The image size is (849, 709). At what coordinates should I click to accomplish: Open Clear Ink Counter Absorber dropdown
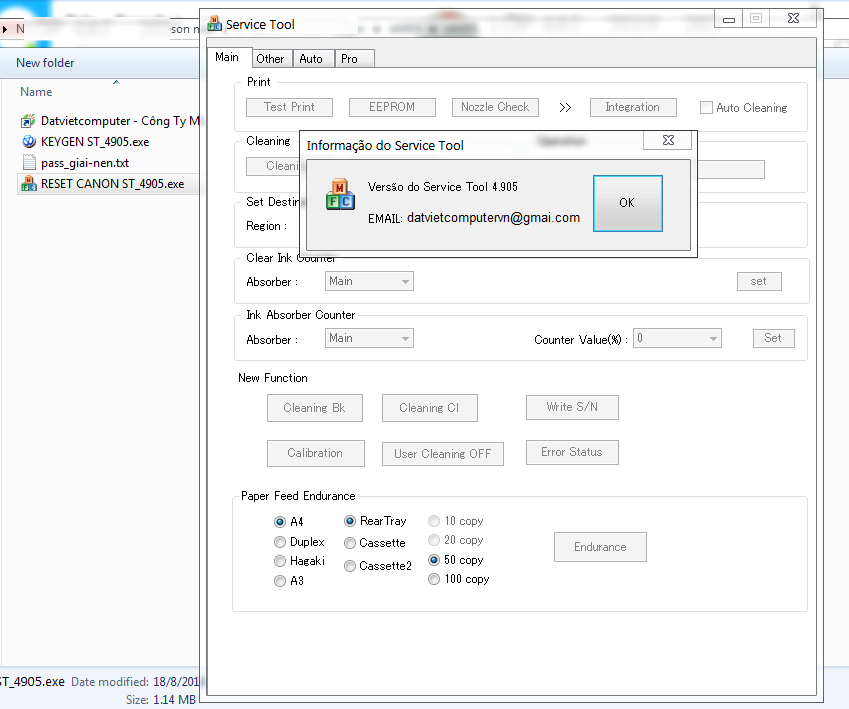click(x=369, y=281)
